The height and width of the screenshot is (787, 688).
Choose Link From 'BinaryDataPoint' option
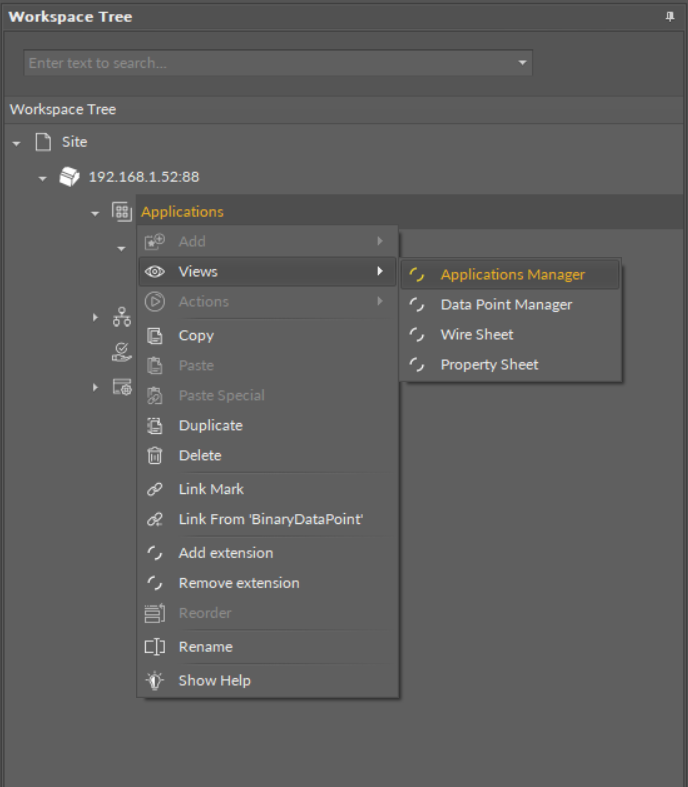click(270, 520)
